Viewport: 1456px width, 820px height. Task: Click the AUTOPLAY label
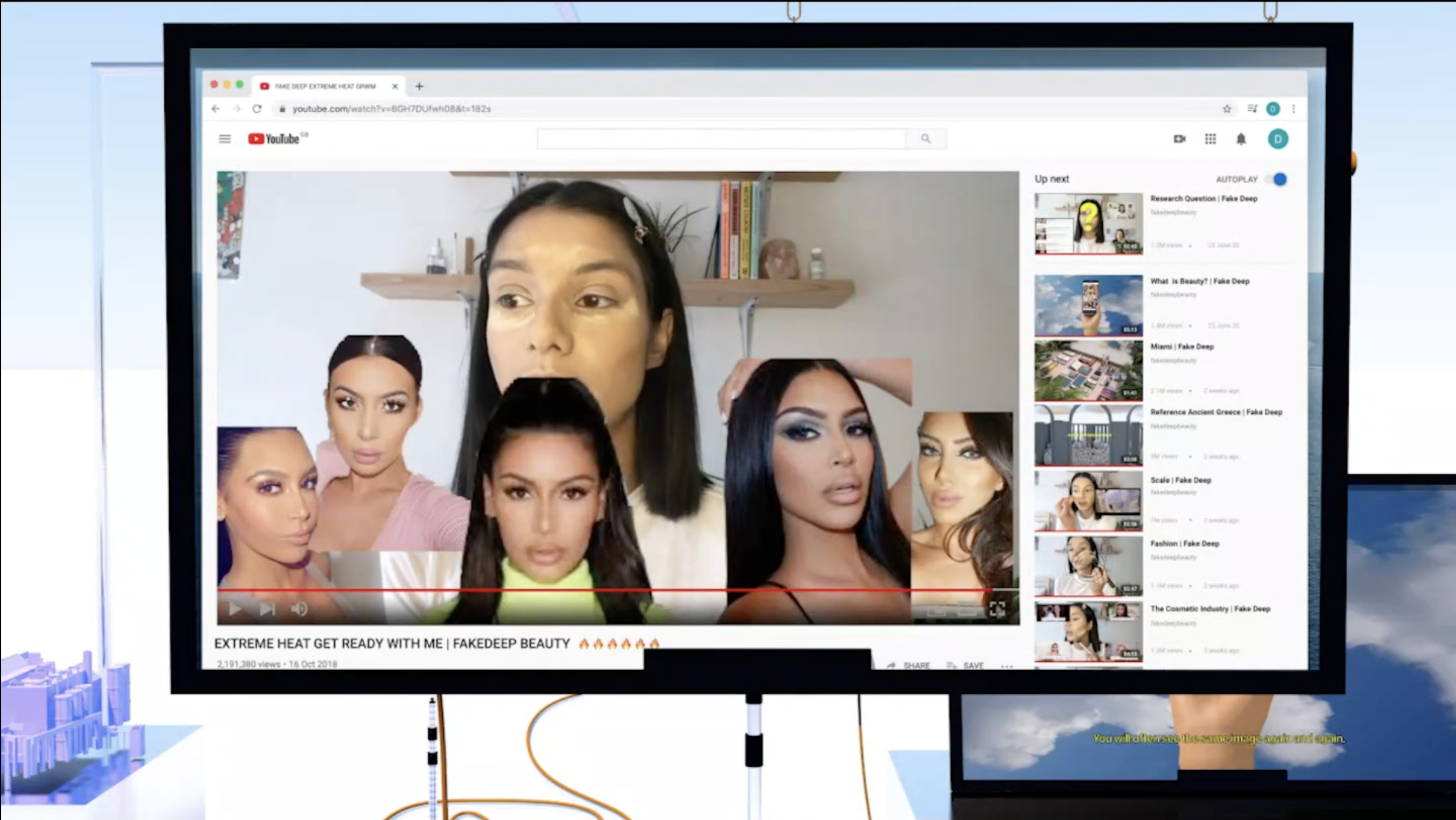pyautogui.click(x=1236, y=180)
